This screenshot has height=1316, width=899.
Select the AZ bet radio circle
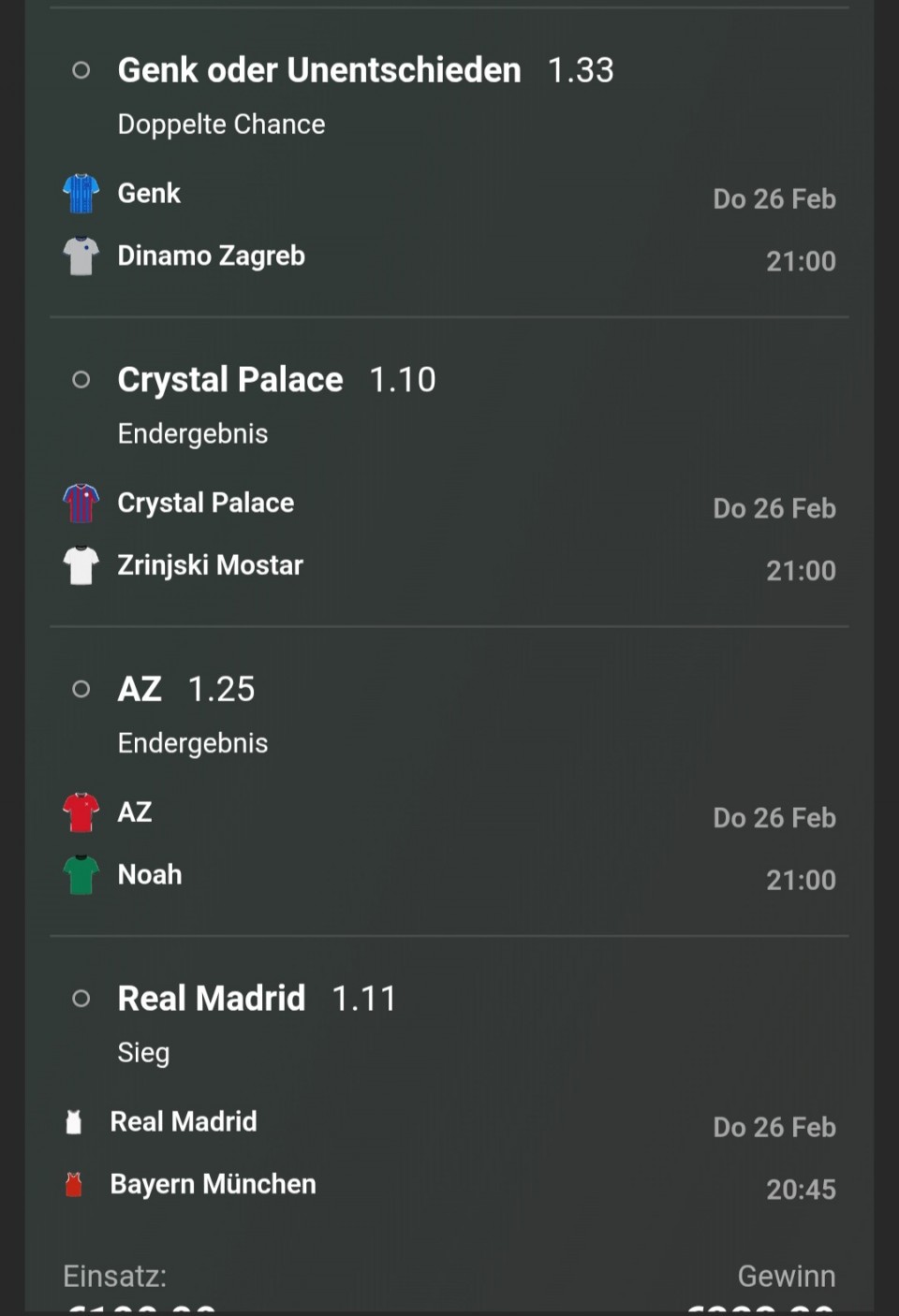81,689
